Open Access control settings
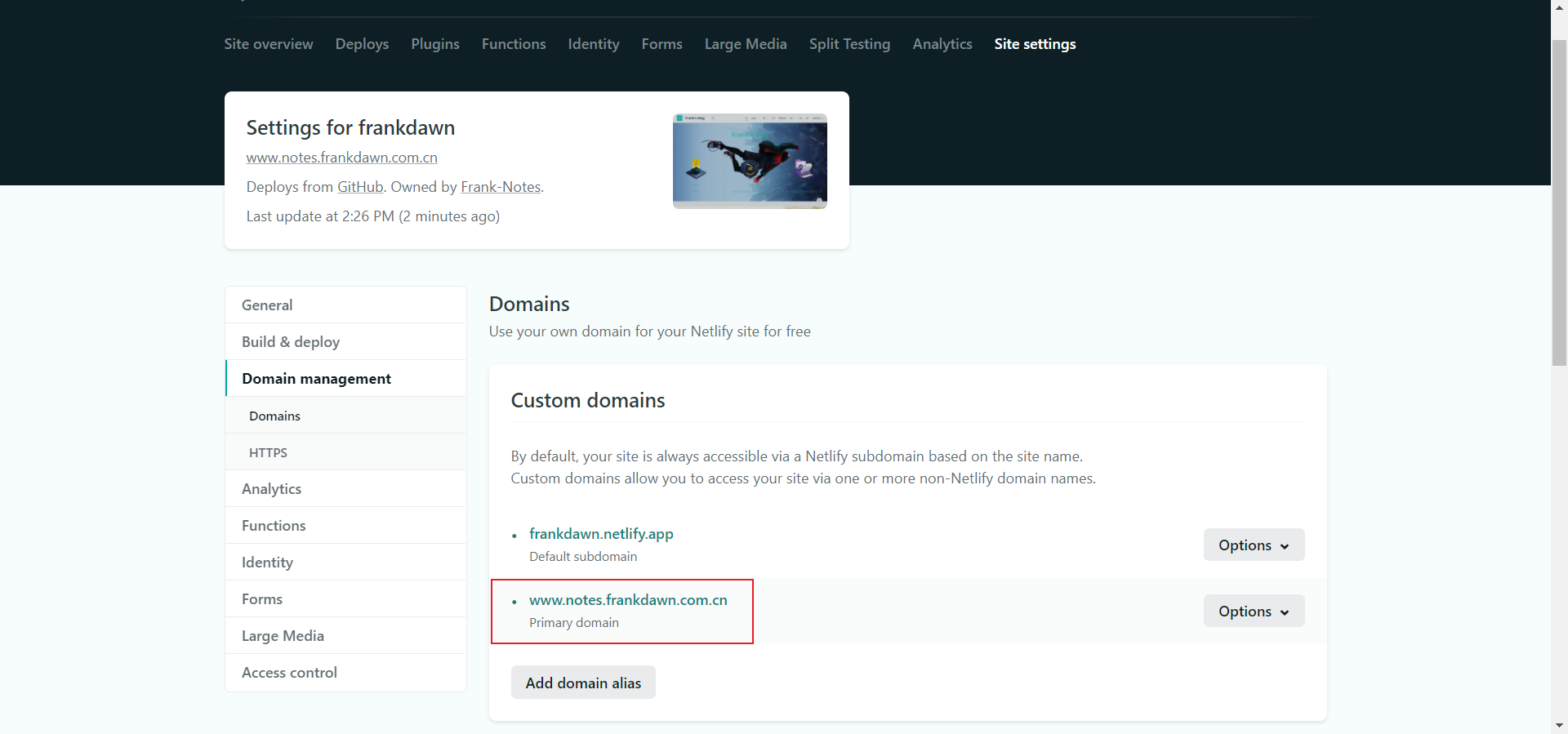 click(346, 672)
